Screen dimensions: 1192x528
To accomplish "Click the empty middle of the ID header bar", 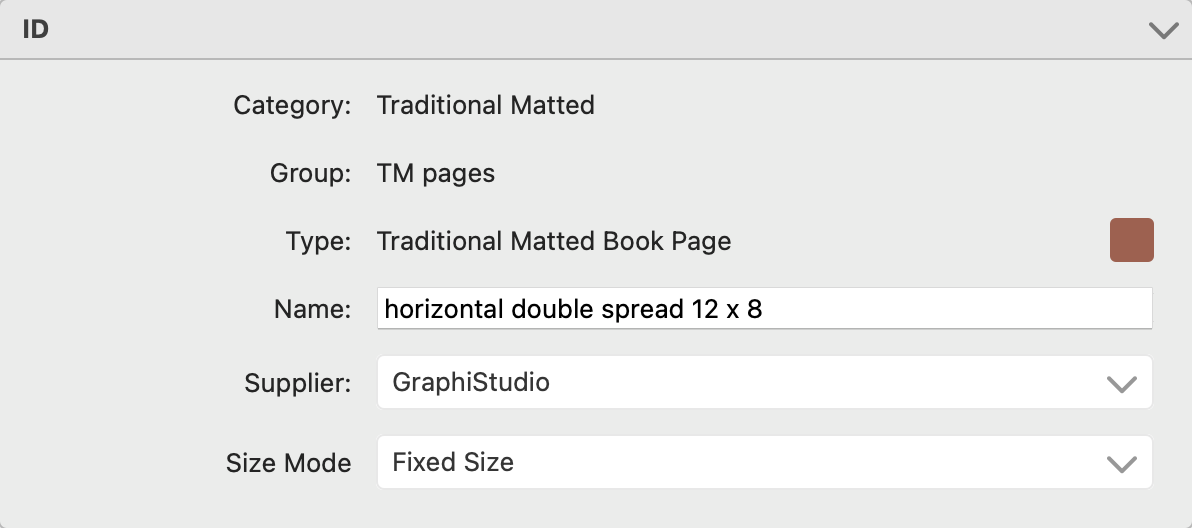I will tap(600, 30).
